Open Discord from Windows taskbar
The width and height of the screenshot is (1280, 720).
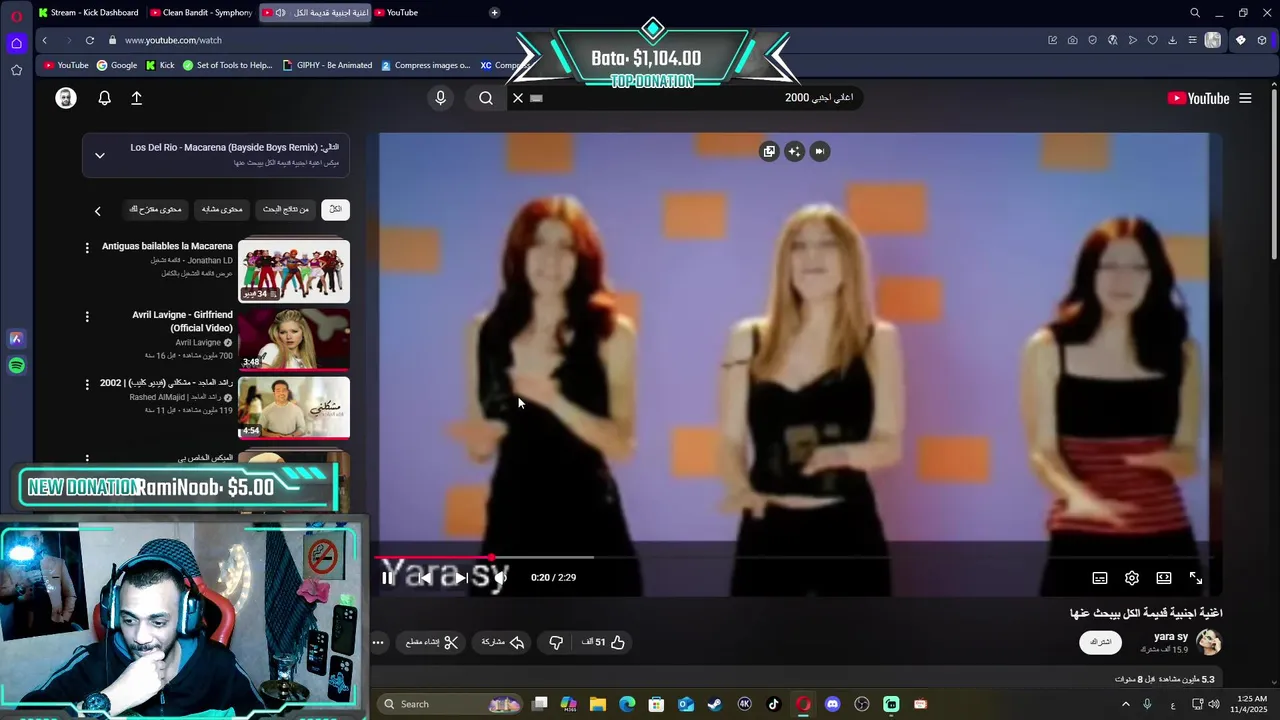pos(832,704)
